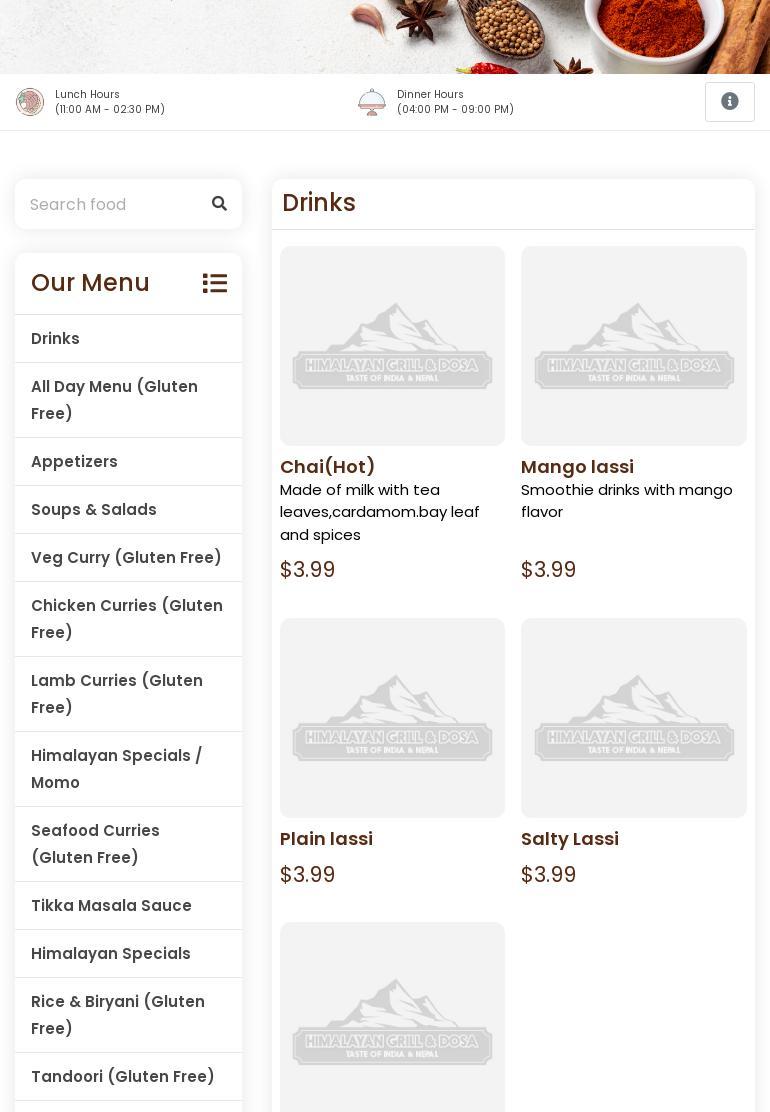The height and width of the screenshot is (1112, 770).
Task: Select Drinks in the menu sidebar
Action: pyautogui.click(x=128, y=338)
